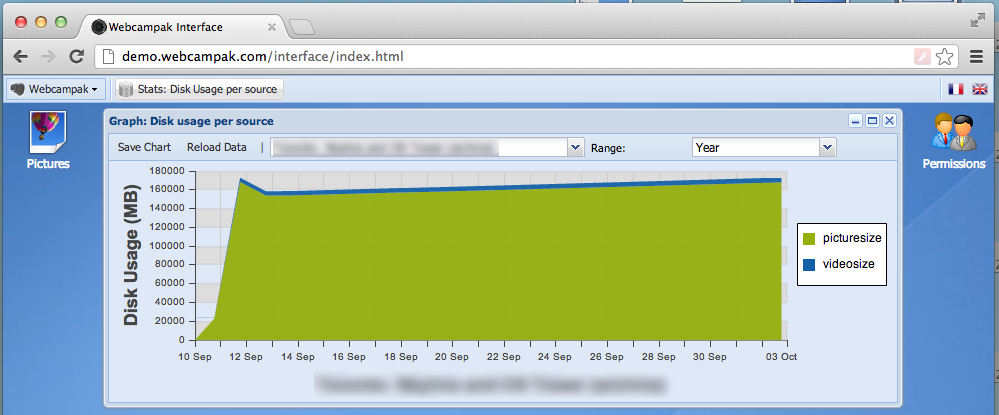Switch language to English flag
Viewport: 999px width, 415px height.
click(980, 89)
